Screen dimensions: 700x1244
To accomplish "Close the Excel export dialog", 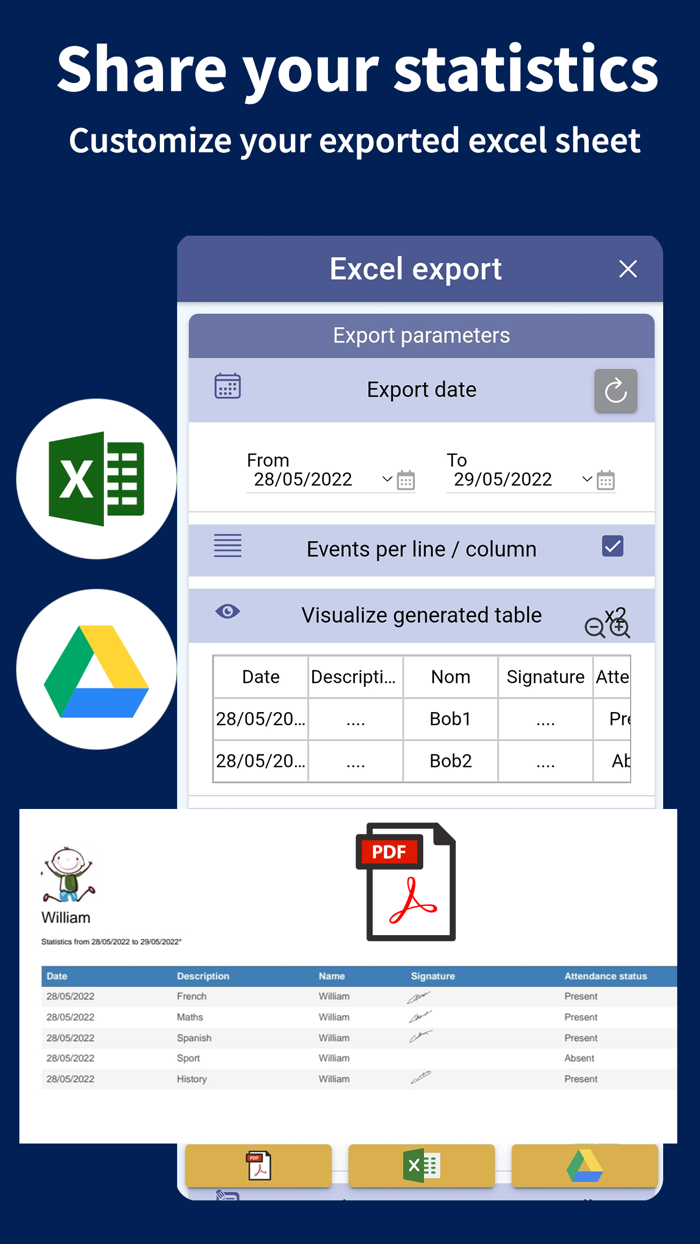I will pyautogui.click(x=628, y=269).
